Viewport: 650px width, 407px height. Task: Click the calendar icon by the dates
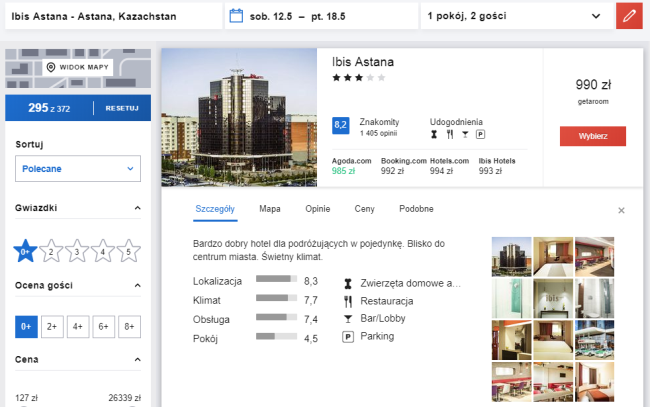(x=236, y=16)
